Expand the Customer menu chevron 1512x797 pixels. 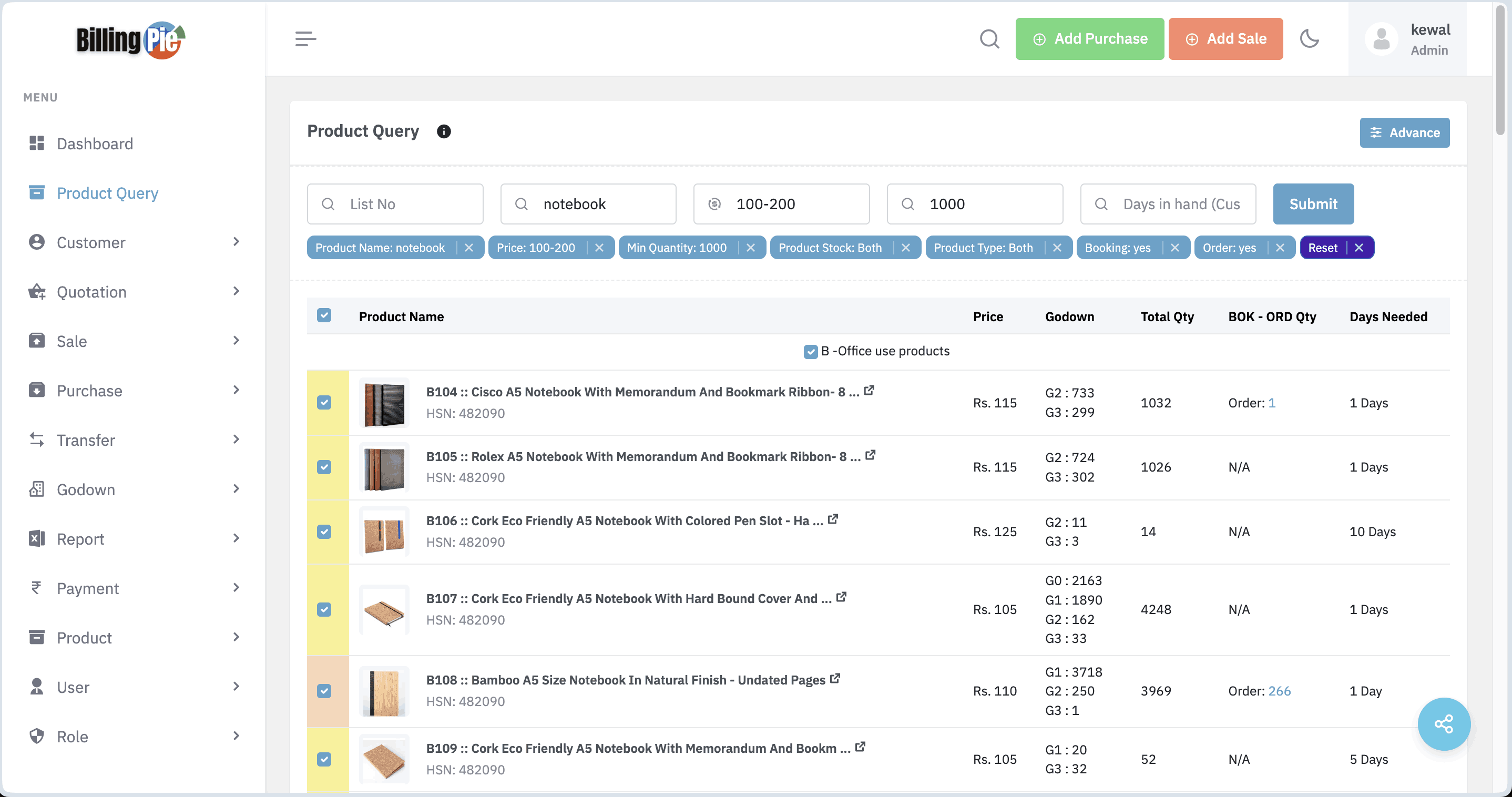236,242
